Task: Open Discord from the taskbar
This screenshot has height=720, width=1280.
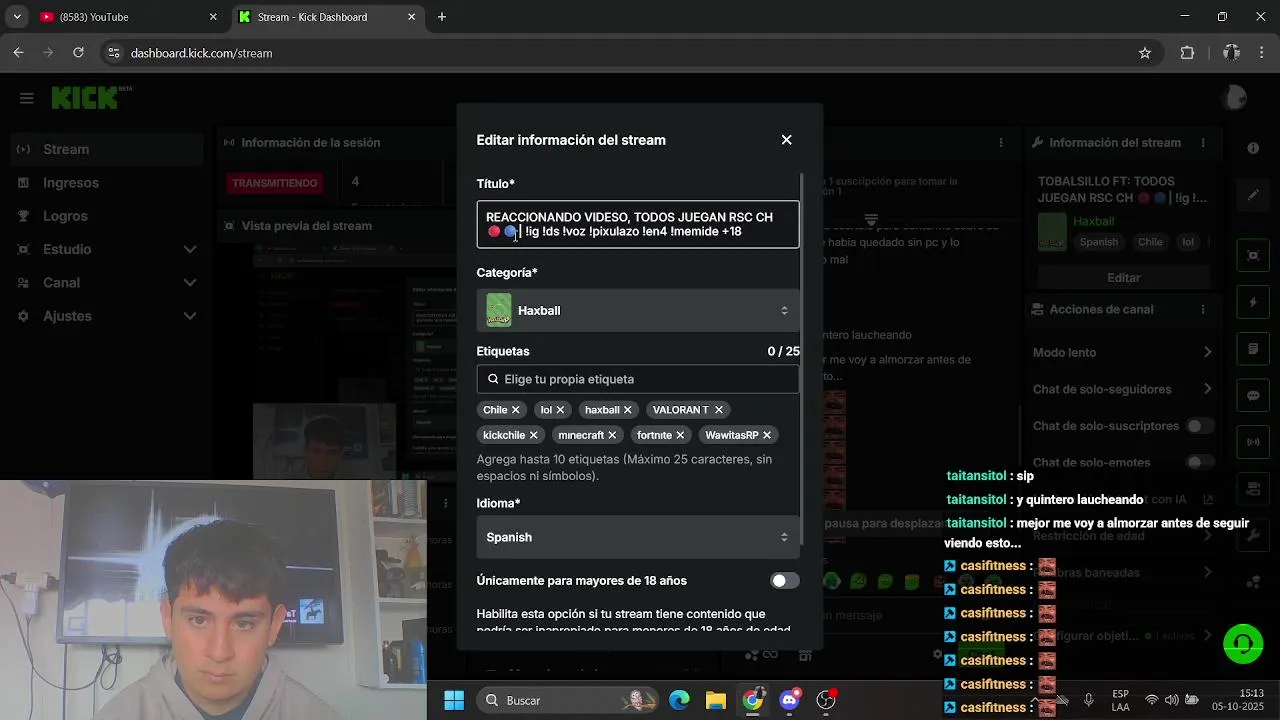Action: pyautogui.click(x=789, y=700)
